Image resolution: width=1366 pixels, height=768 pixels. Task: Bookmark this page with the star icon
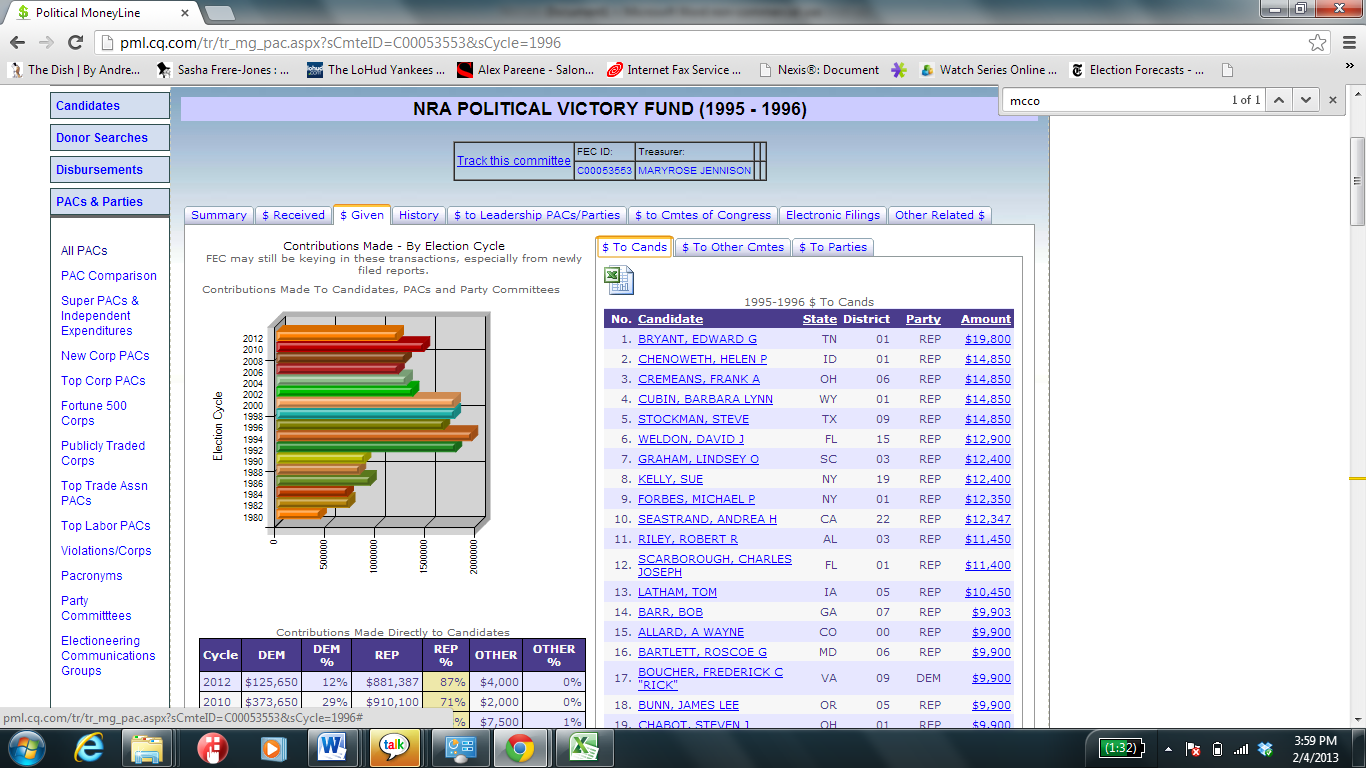click(x=1318, y=43)
